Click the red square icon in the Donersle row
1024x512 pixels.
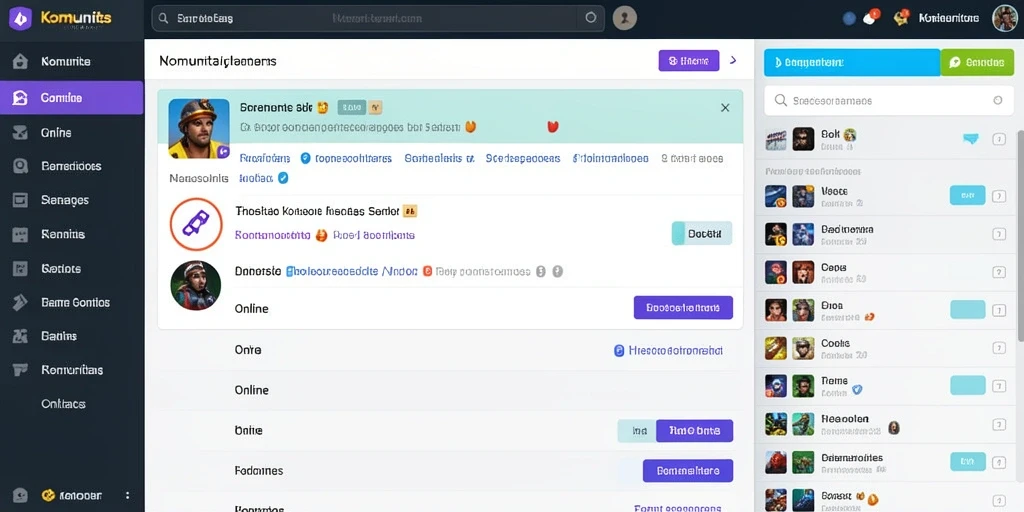[427, 271]
